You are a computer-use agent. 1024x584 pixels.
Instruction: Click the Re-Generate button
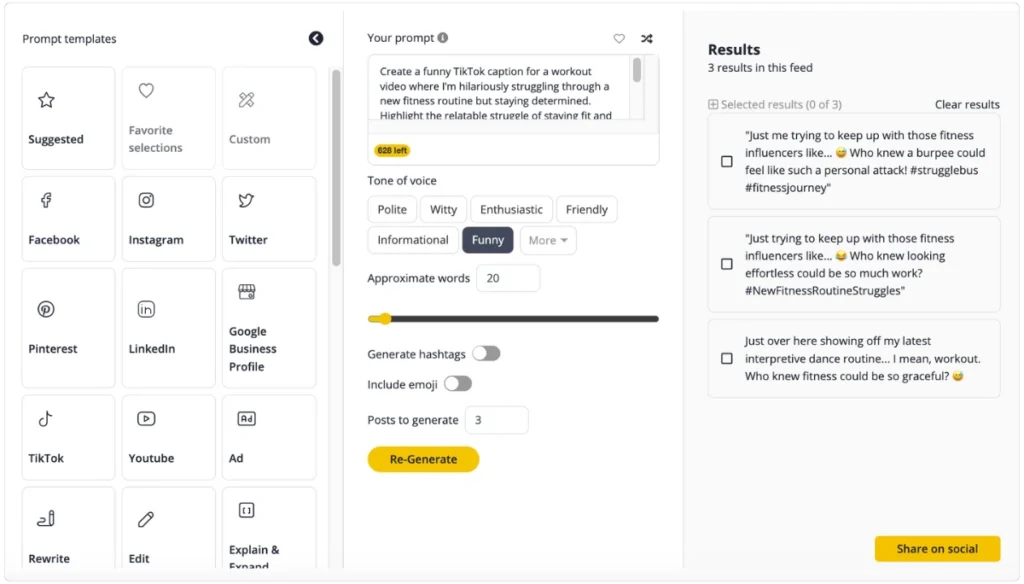(x=423, y=459)
